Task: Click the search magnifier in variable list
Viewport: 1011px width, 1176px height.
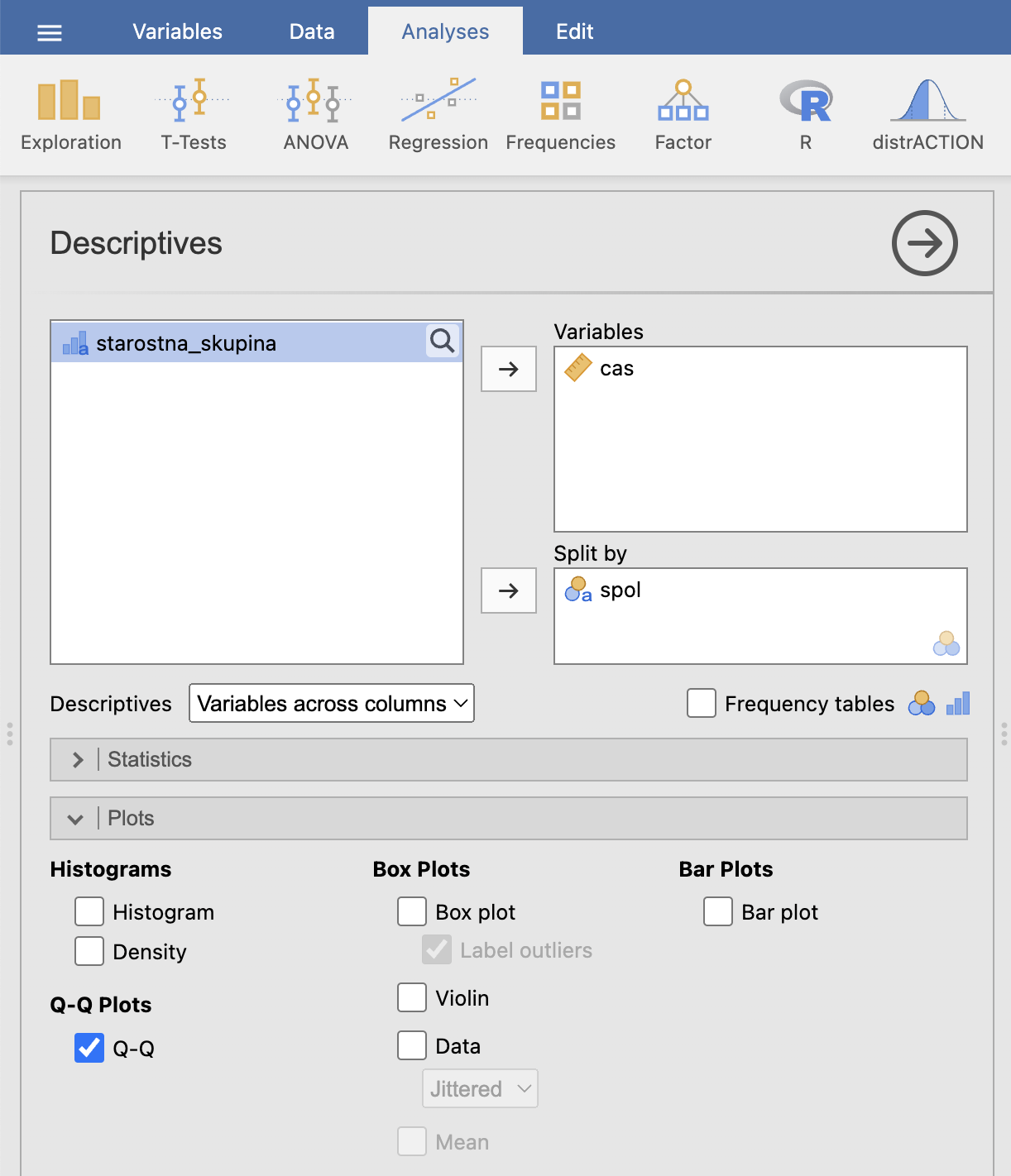Action: tap(443, 341)
